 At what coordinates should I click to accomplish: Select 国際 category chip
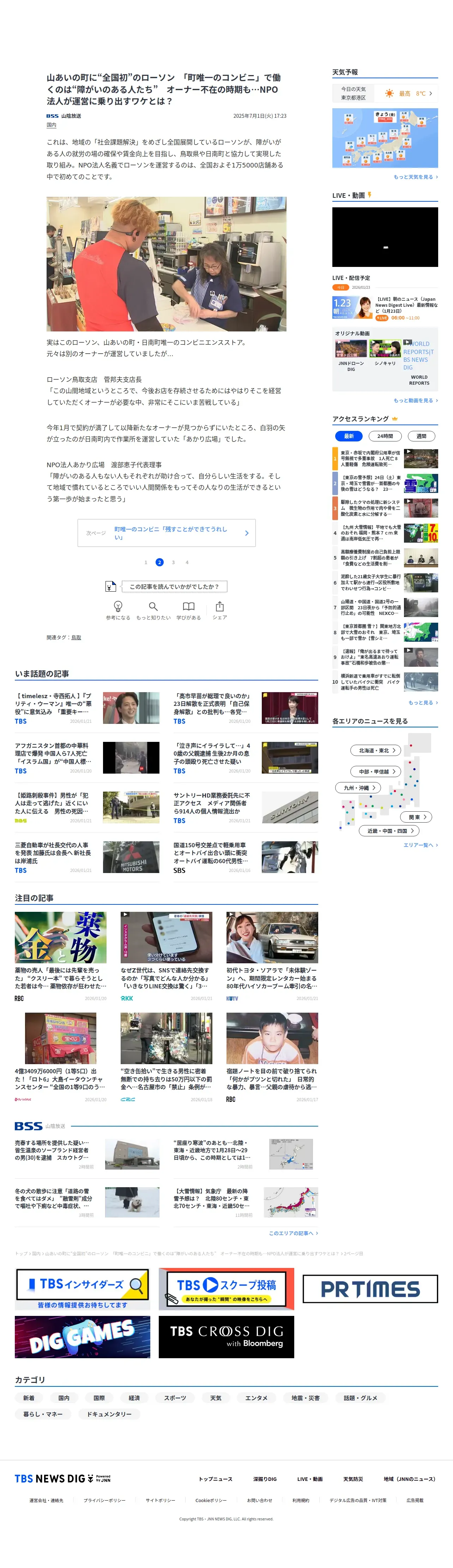coord(99,1398)
